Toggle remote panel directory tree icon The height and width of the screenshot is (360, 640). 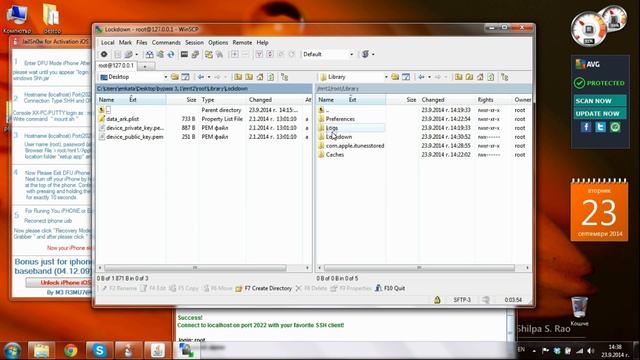[505, 77]
